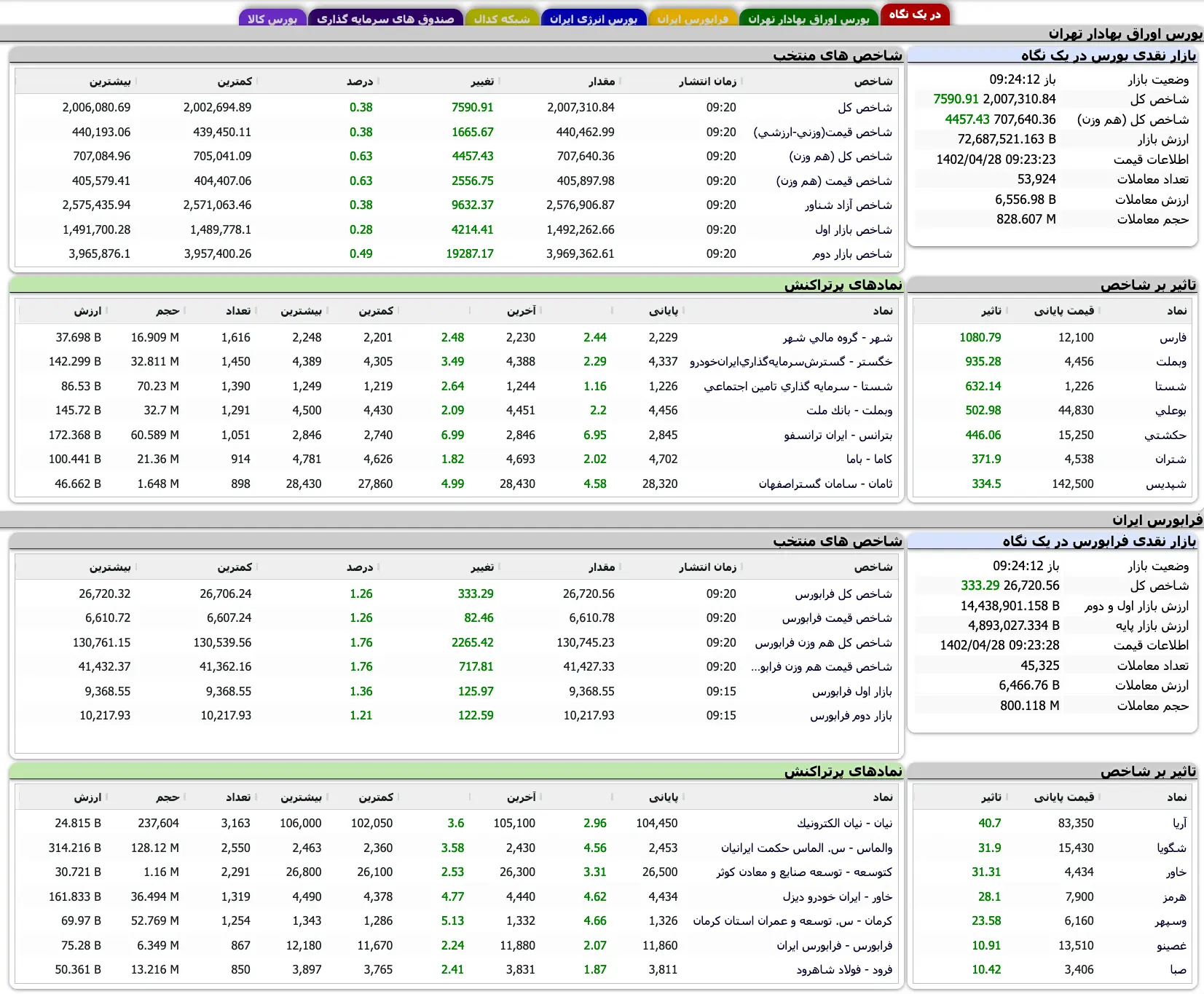Open غصينو symbol in Farabourse effect table
This screenshot has height=994, width=1204.
[x=1171, y=945]
